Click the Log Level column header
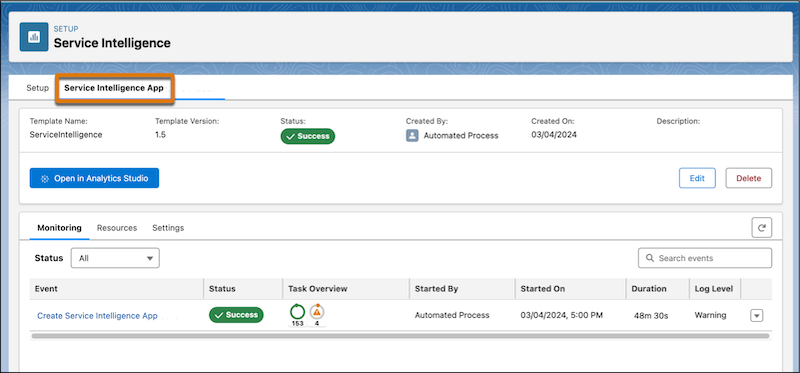Image resolution: width=800 pixels, height=373 pixels. 714,289
